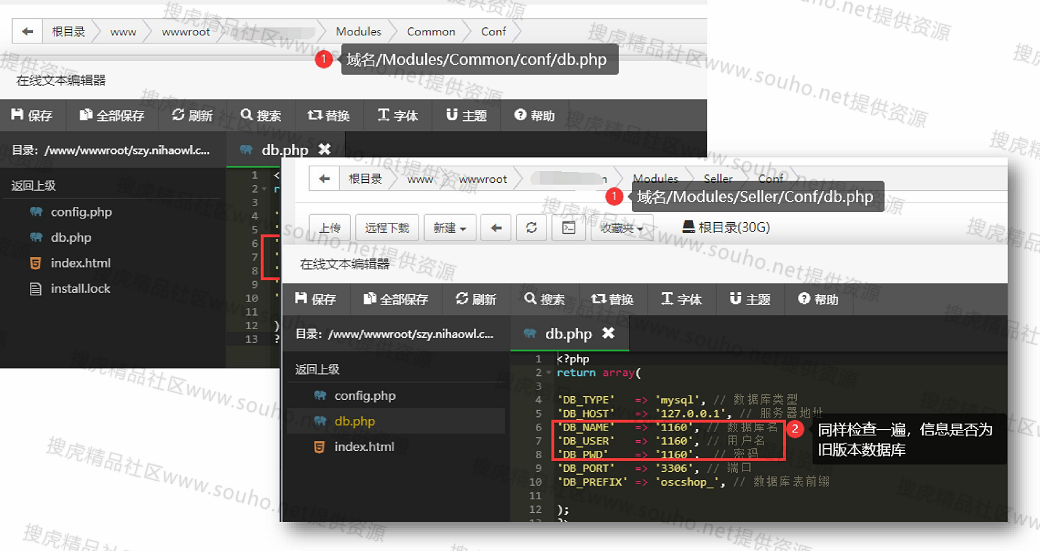Click www breadcrumb in back Common window
The image size is (1040, 551).
click(x=123, y=32)
